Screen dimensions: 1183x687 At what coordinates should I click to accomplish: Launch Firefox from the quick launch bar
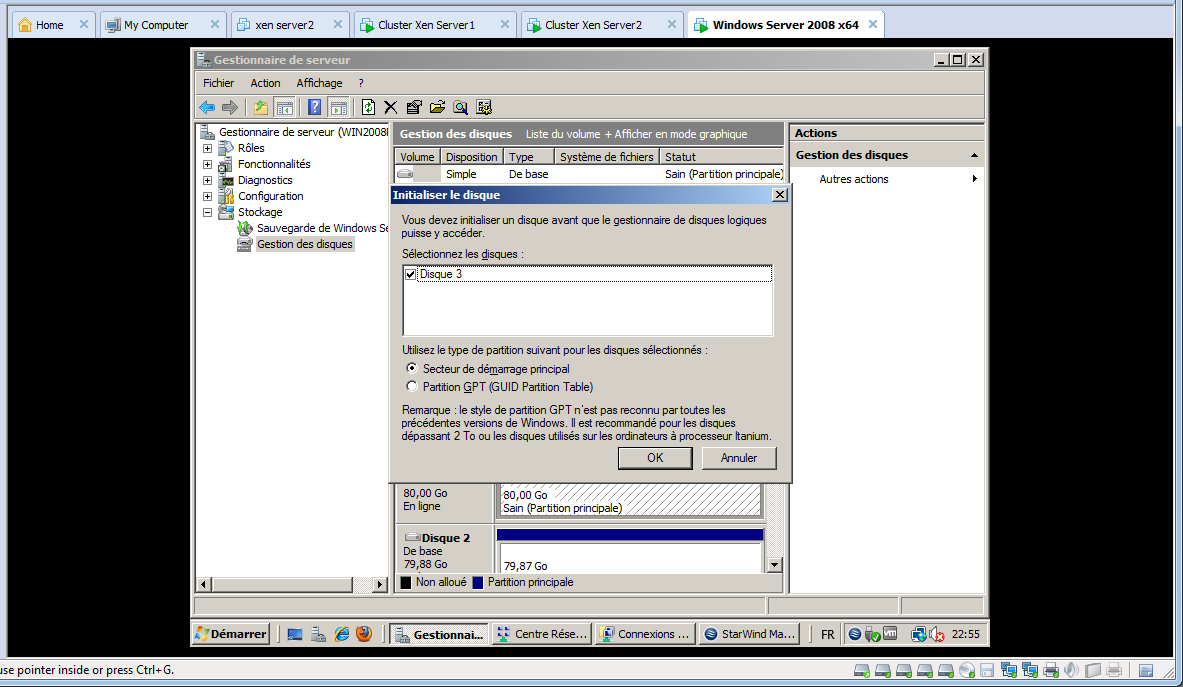tap(364, 634)
